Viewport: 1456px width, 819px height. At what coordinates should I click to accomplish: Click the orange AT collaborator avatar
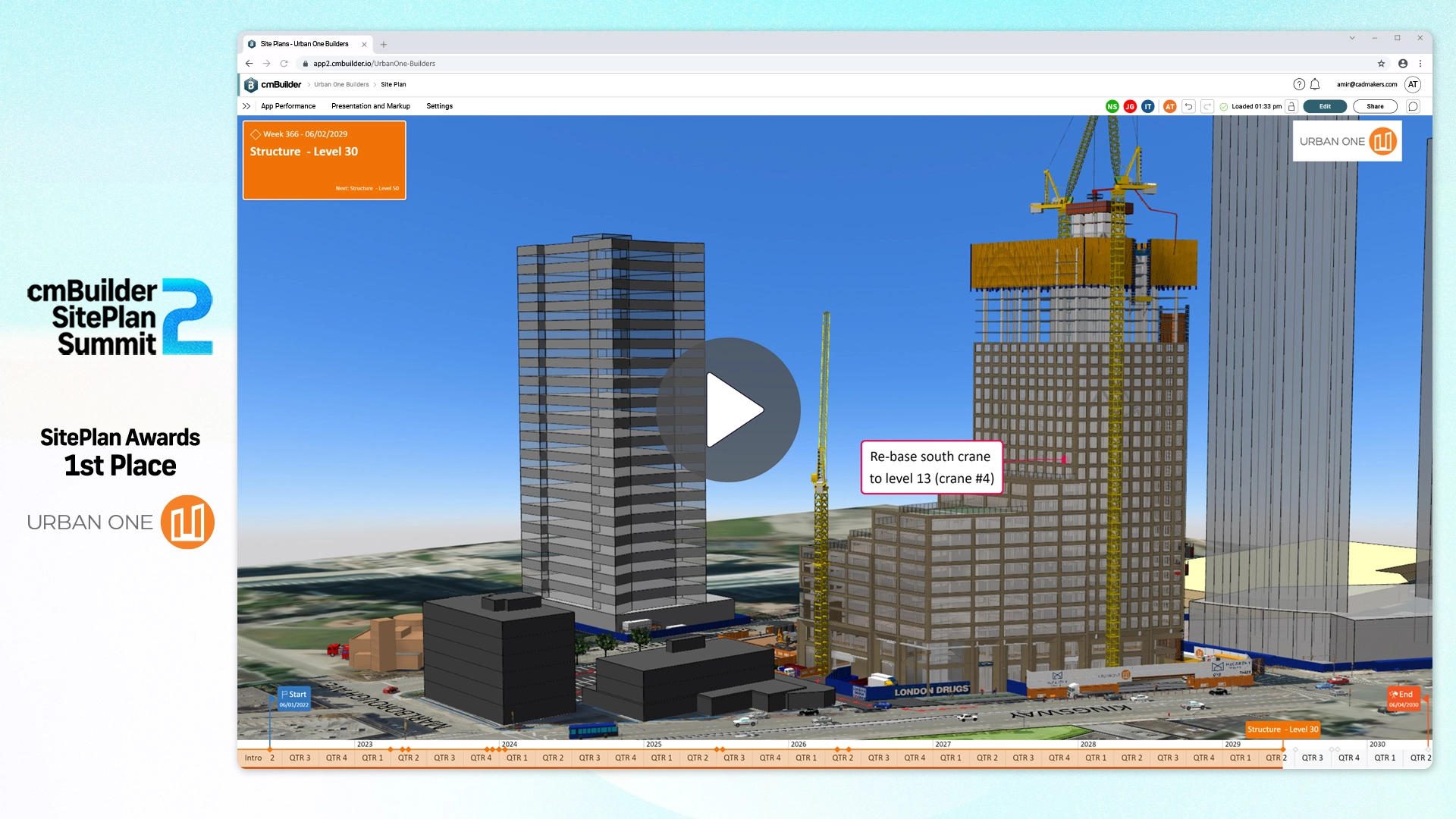pos(1170,106)
